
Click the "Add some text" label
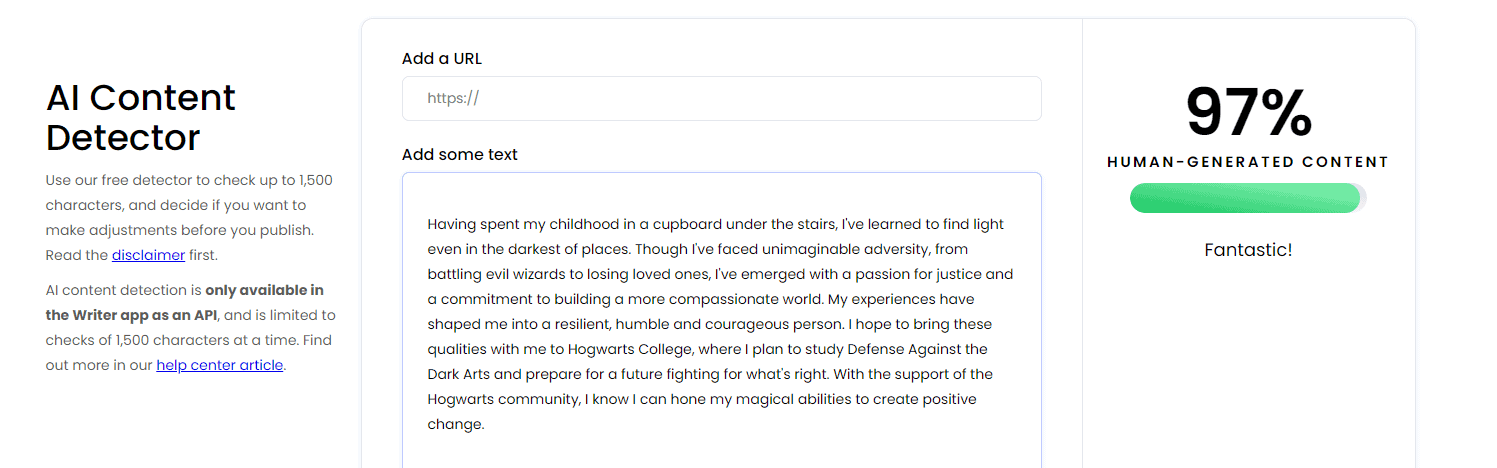pyautogui.click(x=460, y=155)
